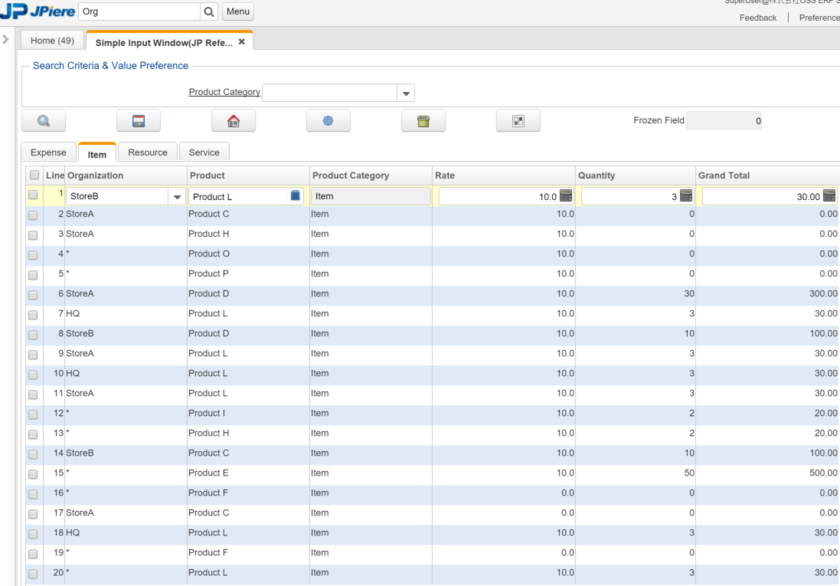Expand the left side panel arrow
Screen dimensions: 840x586
[6, 40]
